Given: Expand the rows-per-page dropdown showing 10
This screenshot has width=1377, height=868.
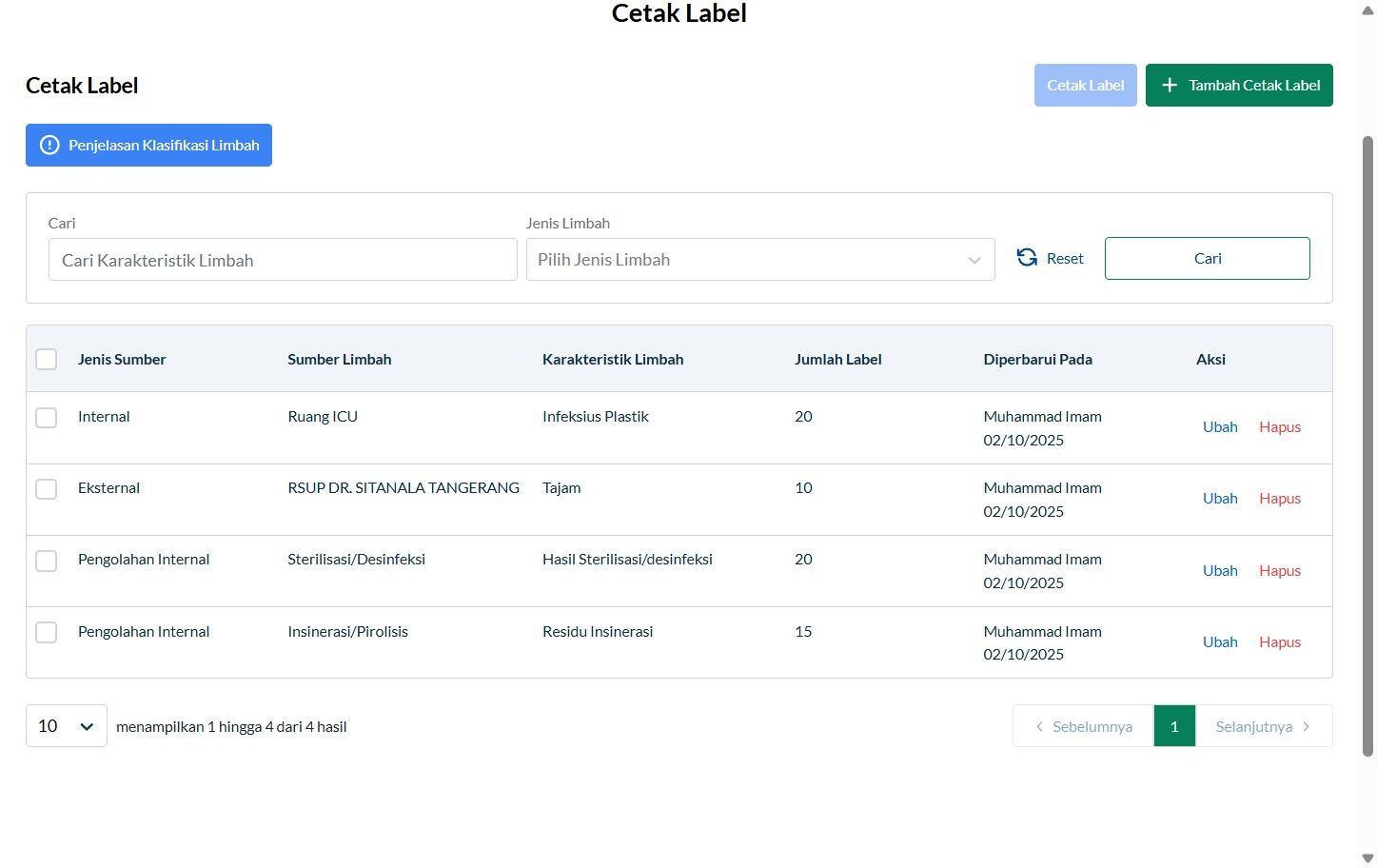Looking at the screenshot, I should 67,726.
